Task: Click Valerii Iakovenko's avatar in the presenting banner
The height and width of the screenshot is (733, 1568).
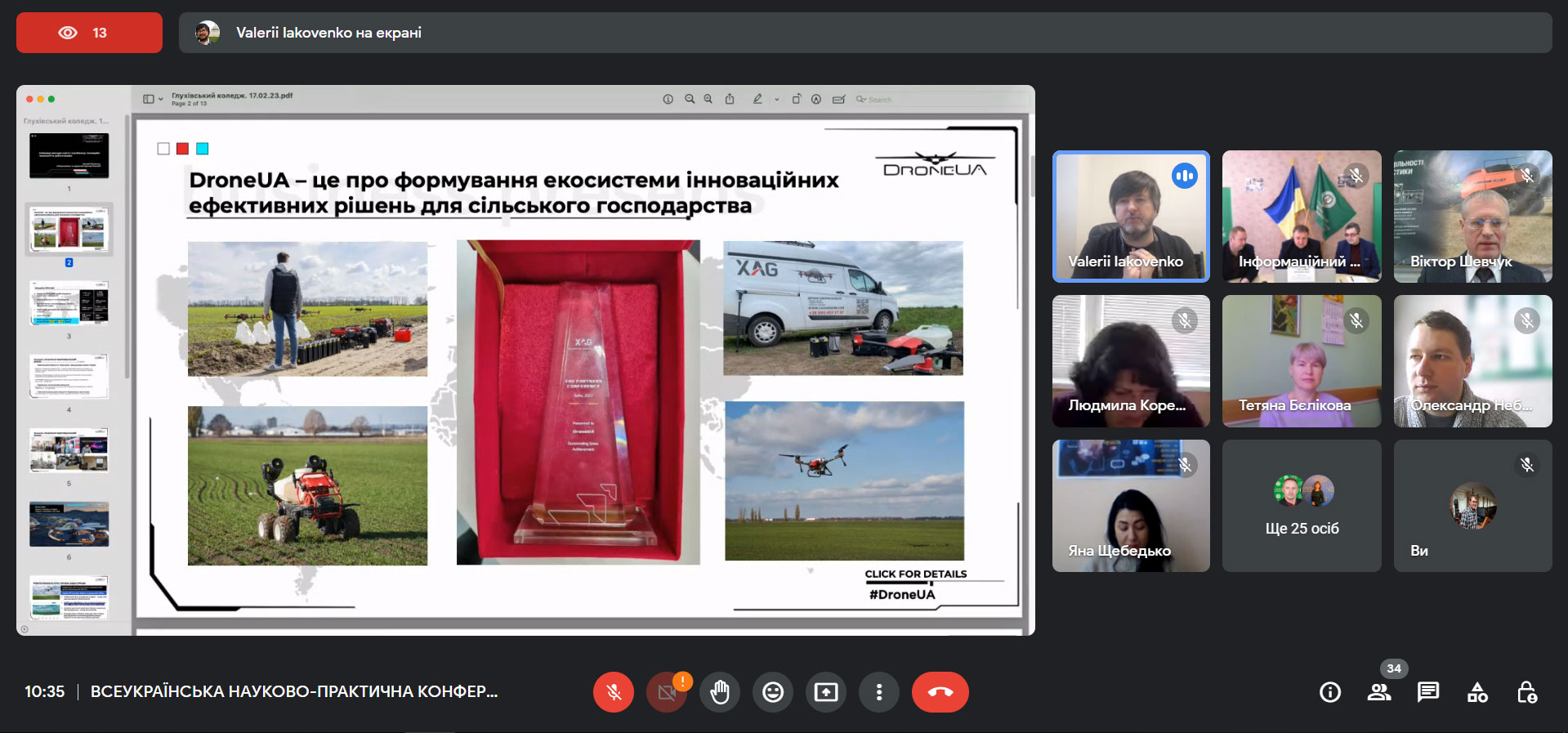Action: point(208,33)
